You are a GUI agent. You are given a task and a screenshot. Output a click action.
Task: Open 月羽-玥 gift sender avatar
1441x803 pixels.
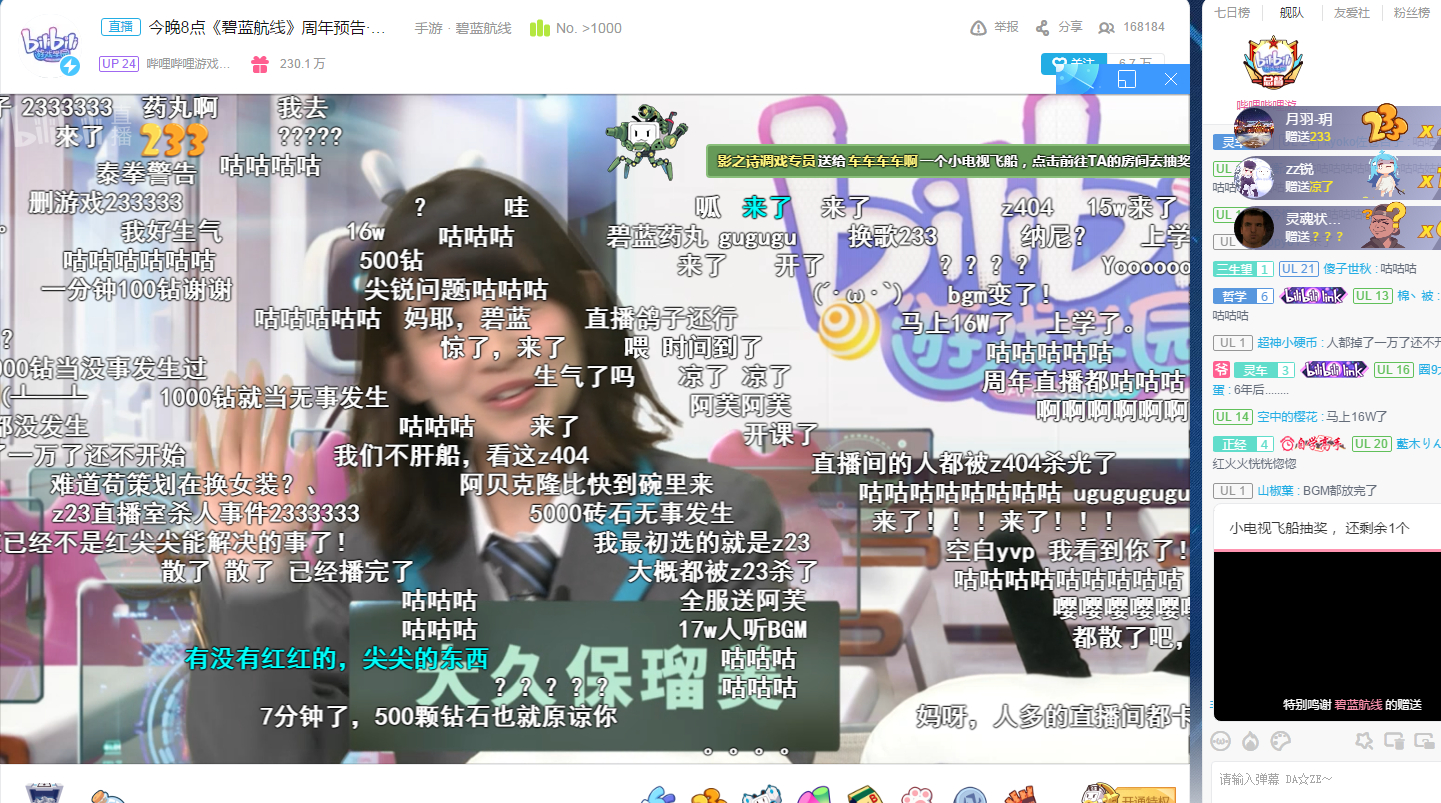(x=1254, y=127)
